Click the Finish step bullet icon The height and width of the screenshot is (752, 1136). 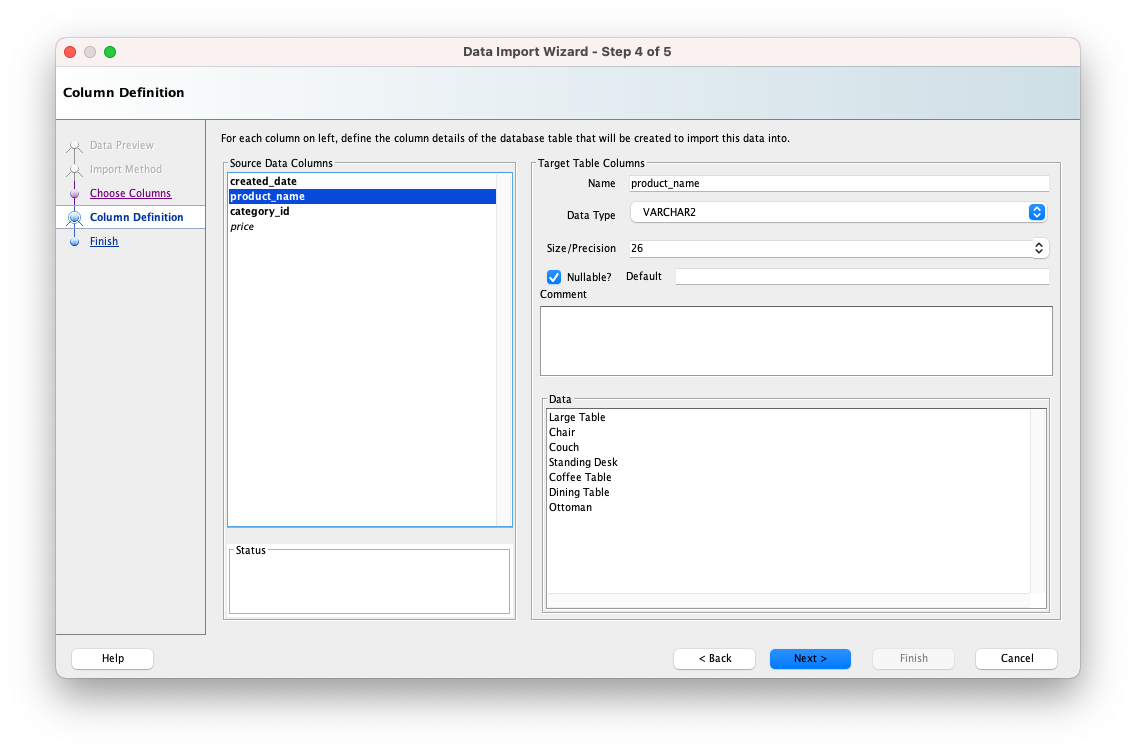point(74,241)
